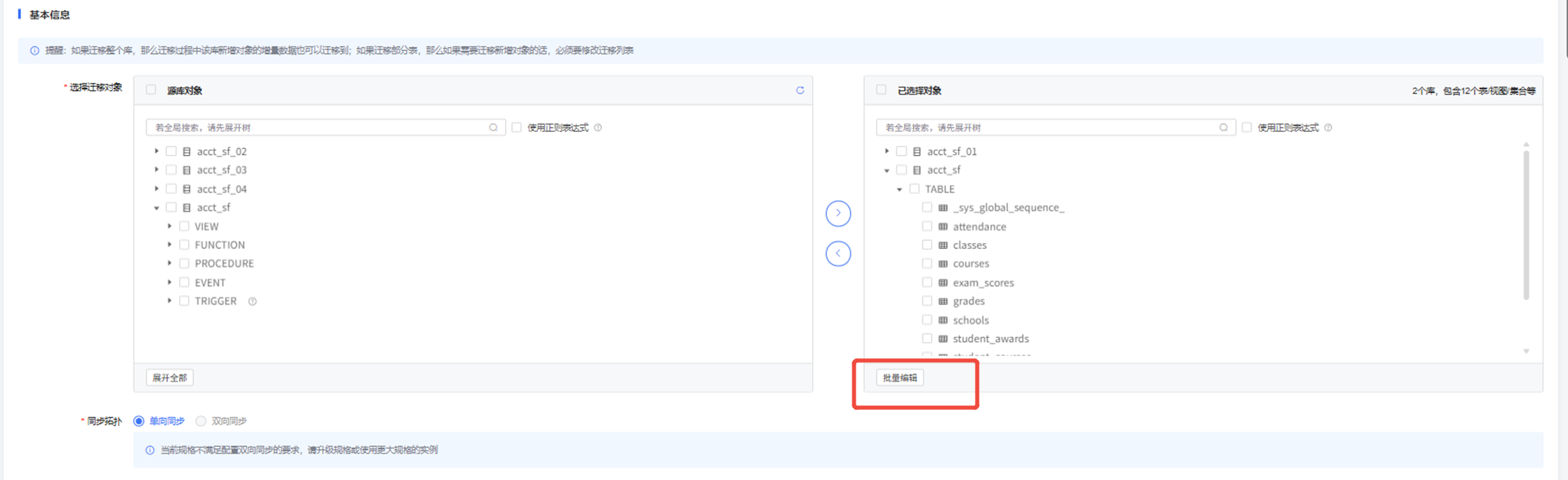Image resolution: width=1568 pixels, height=480 pixels.
Task: Check the attendance table checkbox
Action: click(x=927, y=226)
